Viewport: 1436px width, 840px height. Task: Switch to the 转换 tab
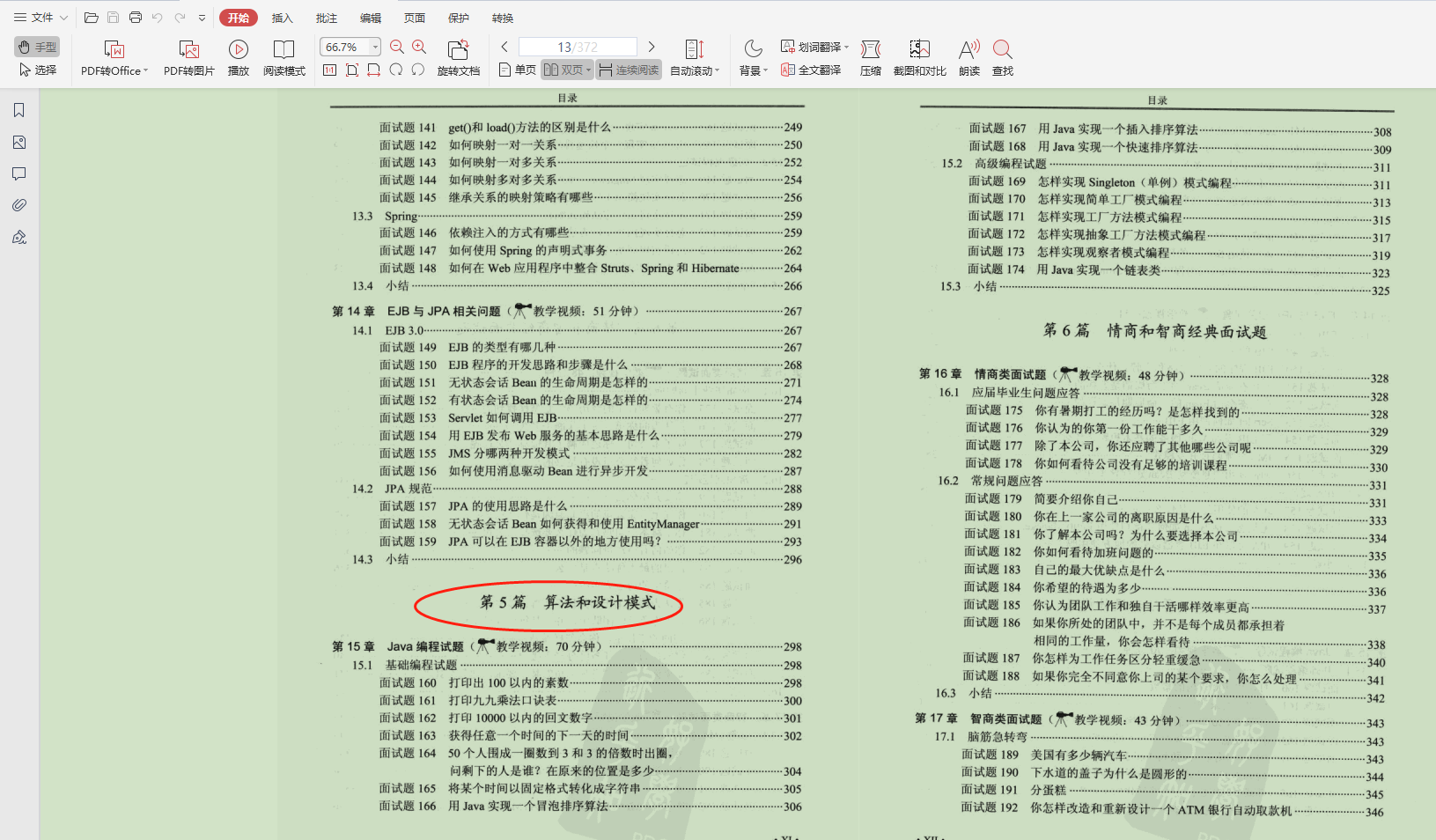503,18
